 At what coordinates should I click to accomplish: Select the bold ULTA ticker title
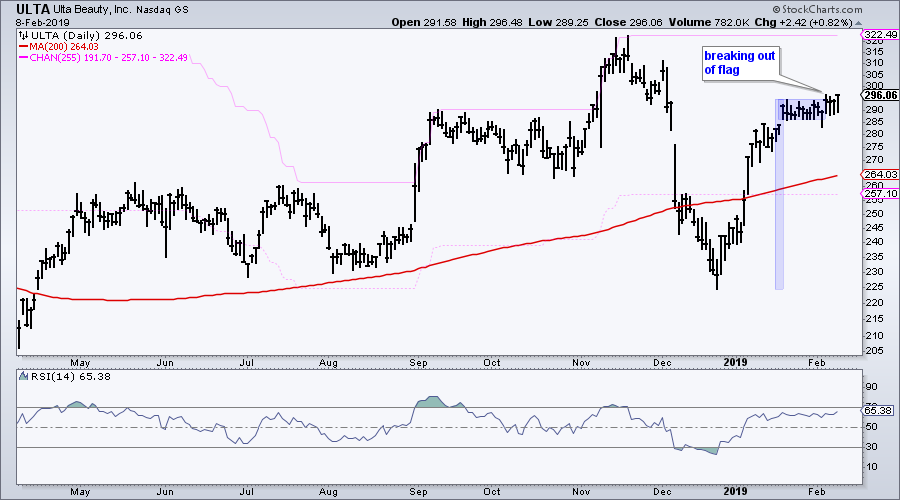coord(33,9)
